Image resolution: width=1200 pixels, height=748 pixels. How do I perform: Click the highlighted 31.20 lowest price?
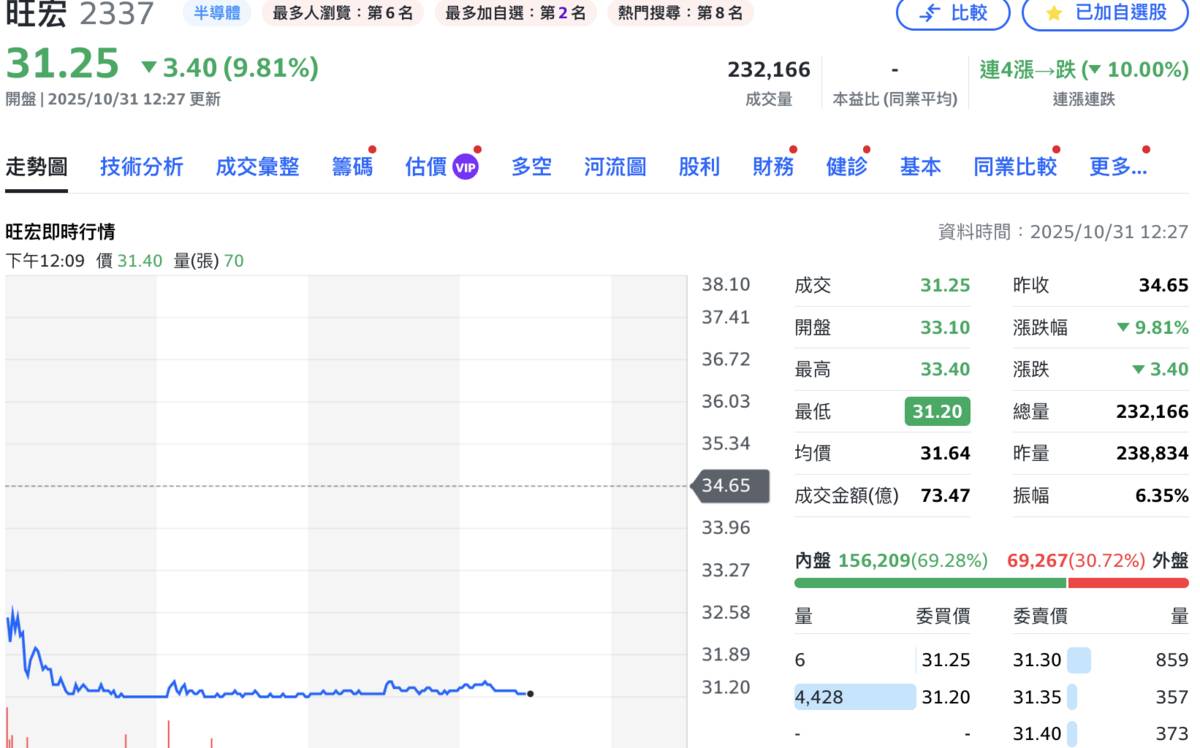pyautogui.click(x=937, y=411)
